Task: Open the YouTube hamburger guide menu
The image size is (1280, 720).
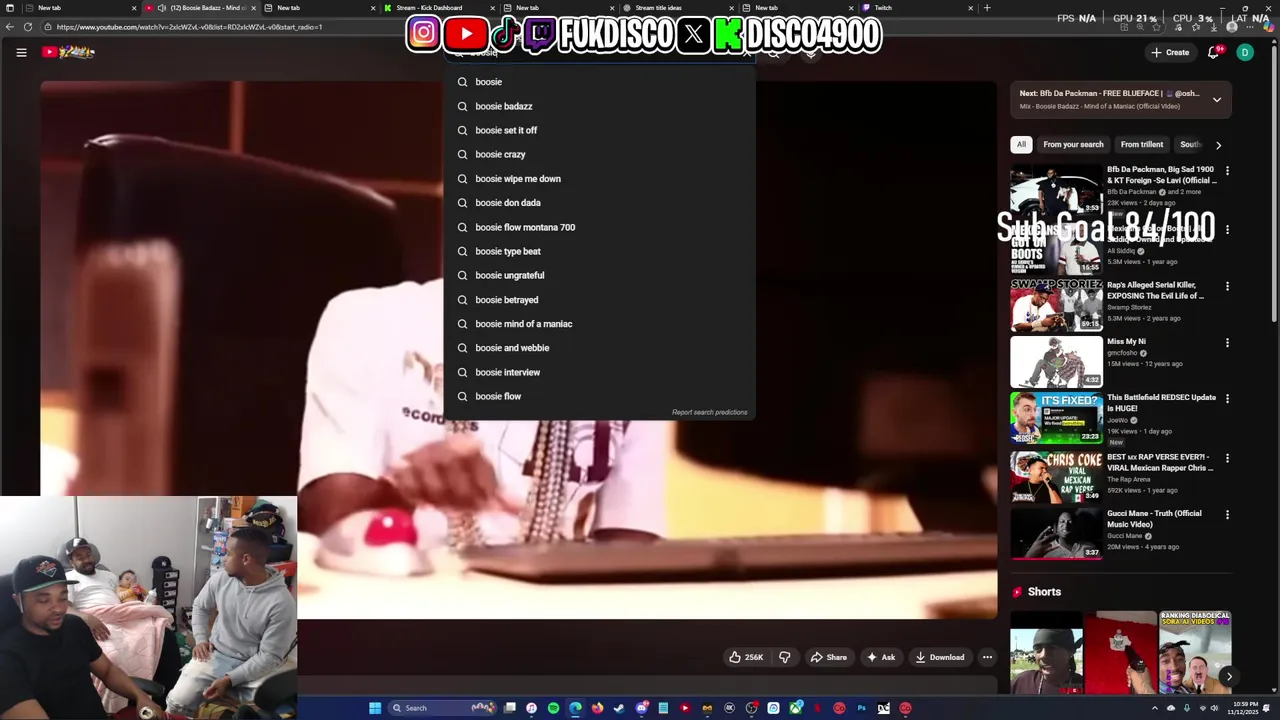Action: click(x=21, y=52)
